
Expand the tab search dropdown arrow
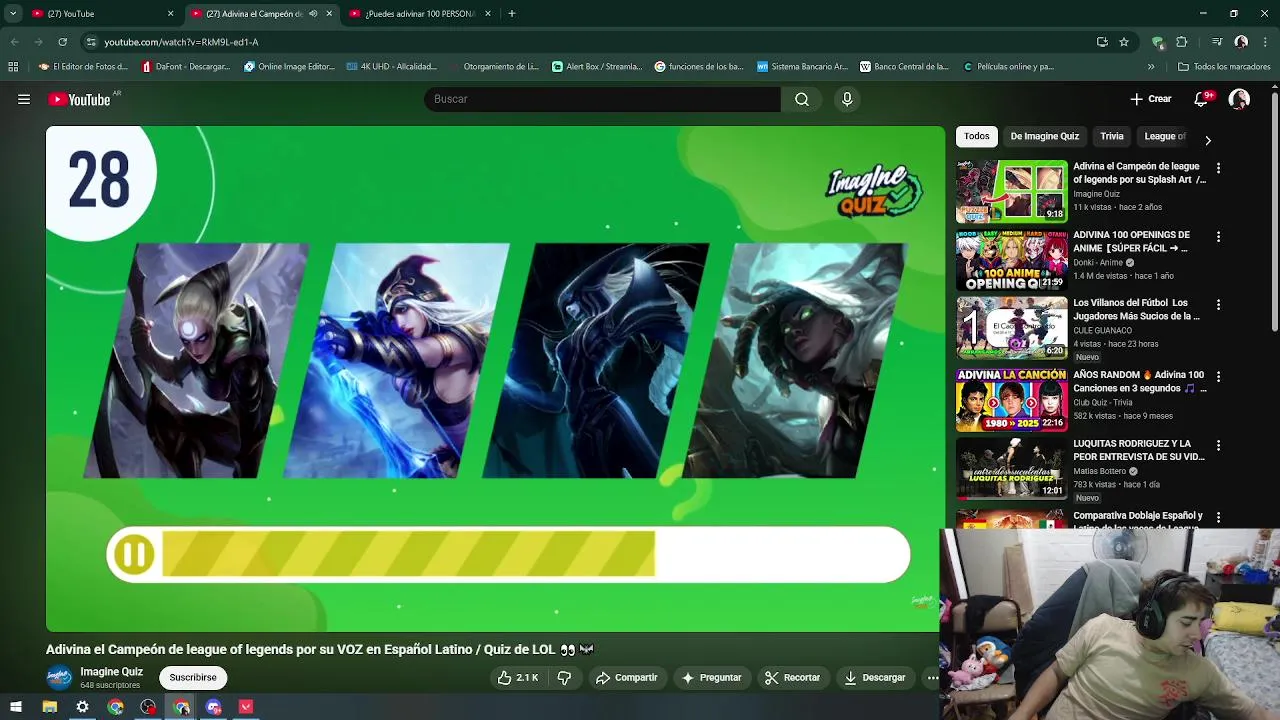coord(13,14)
